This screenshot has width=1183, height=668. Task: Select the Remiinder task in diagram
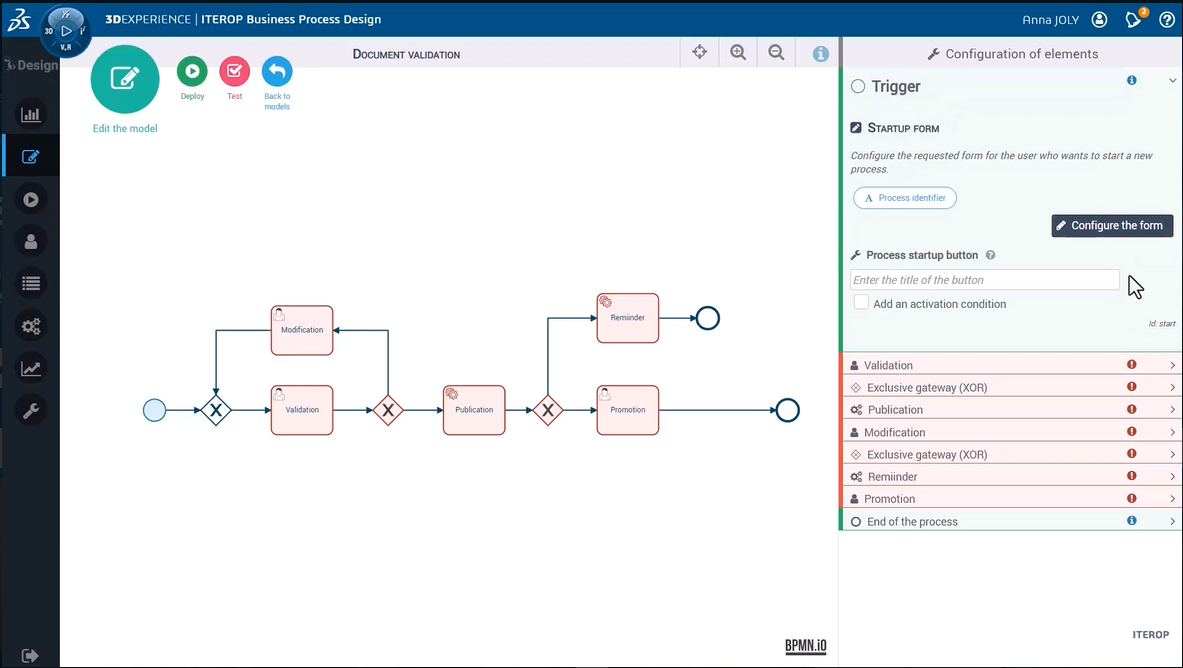click(x=628, y=318)
